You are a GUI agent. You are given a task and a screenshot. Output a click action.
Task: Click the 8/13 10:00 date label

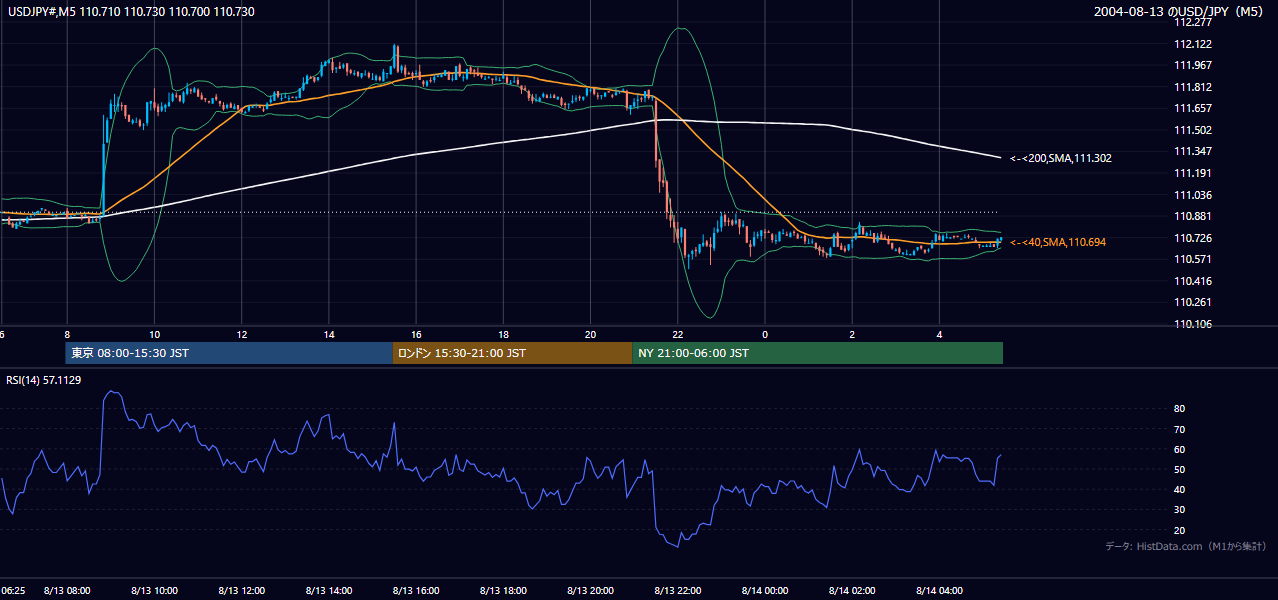(154, 591)
